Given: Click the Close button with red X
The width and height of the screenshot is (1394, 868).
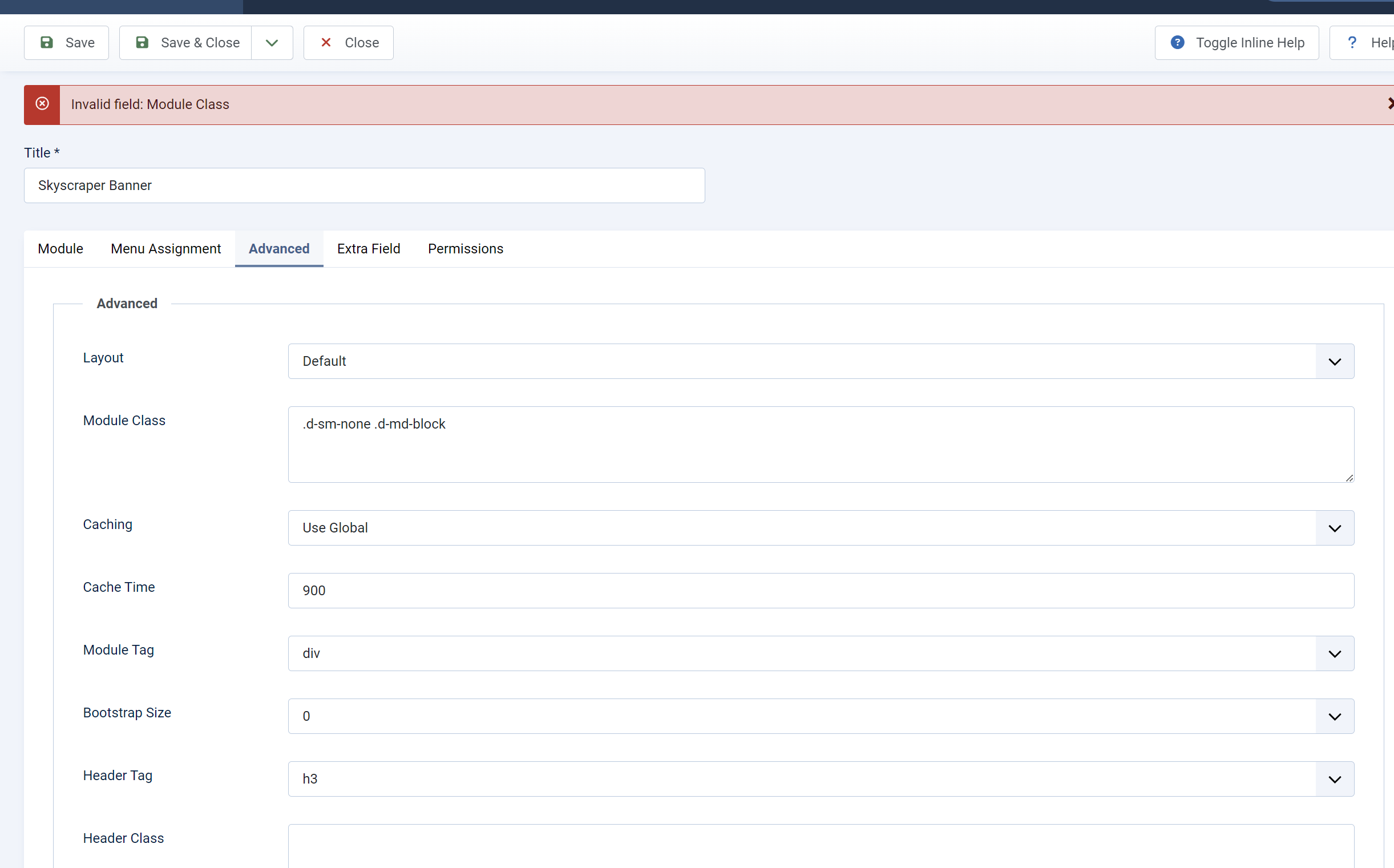Looking at the screenshot, I should click(x=348, y=42).
